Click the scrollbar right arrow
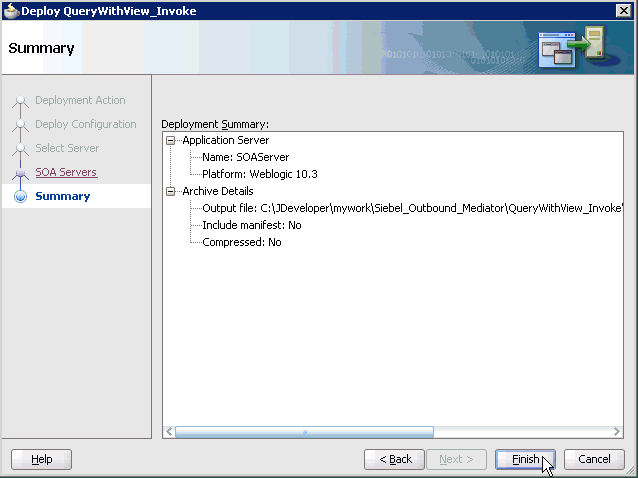This screenshot has height=478, width=638. pyautogui.click(x=617, y=432)
